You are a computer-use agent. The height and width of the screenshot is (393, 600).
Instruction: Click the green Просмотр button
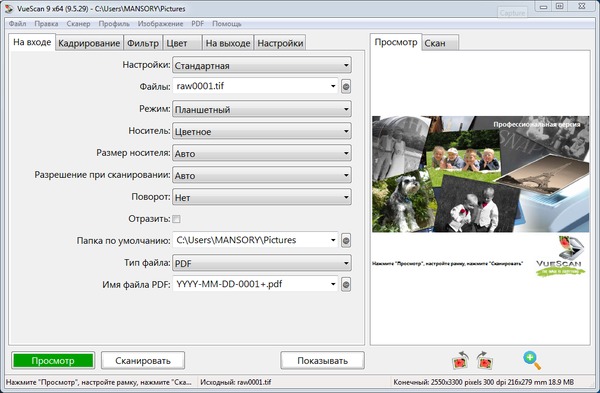coord(53,360)
